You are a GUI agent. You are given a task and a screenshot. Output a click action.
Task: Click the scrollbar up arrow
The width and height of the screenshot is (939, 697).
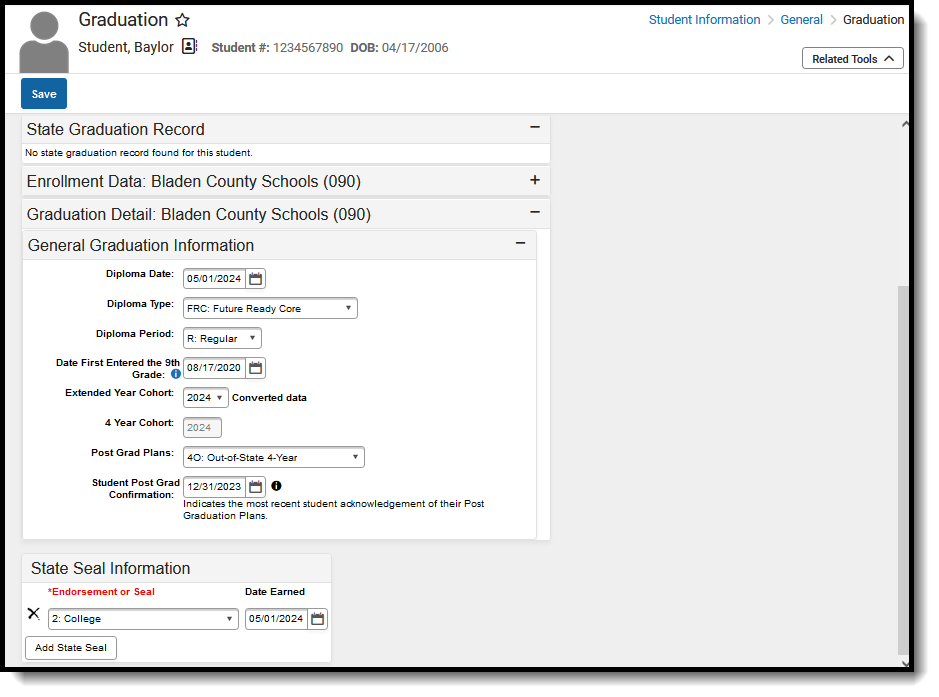[904, 124]
